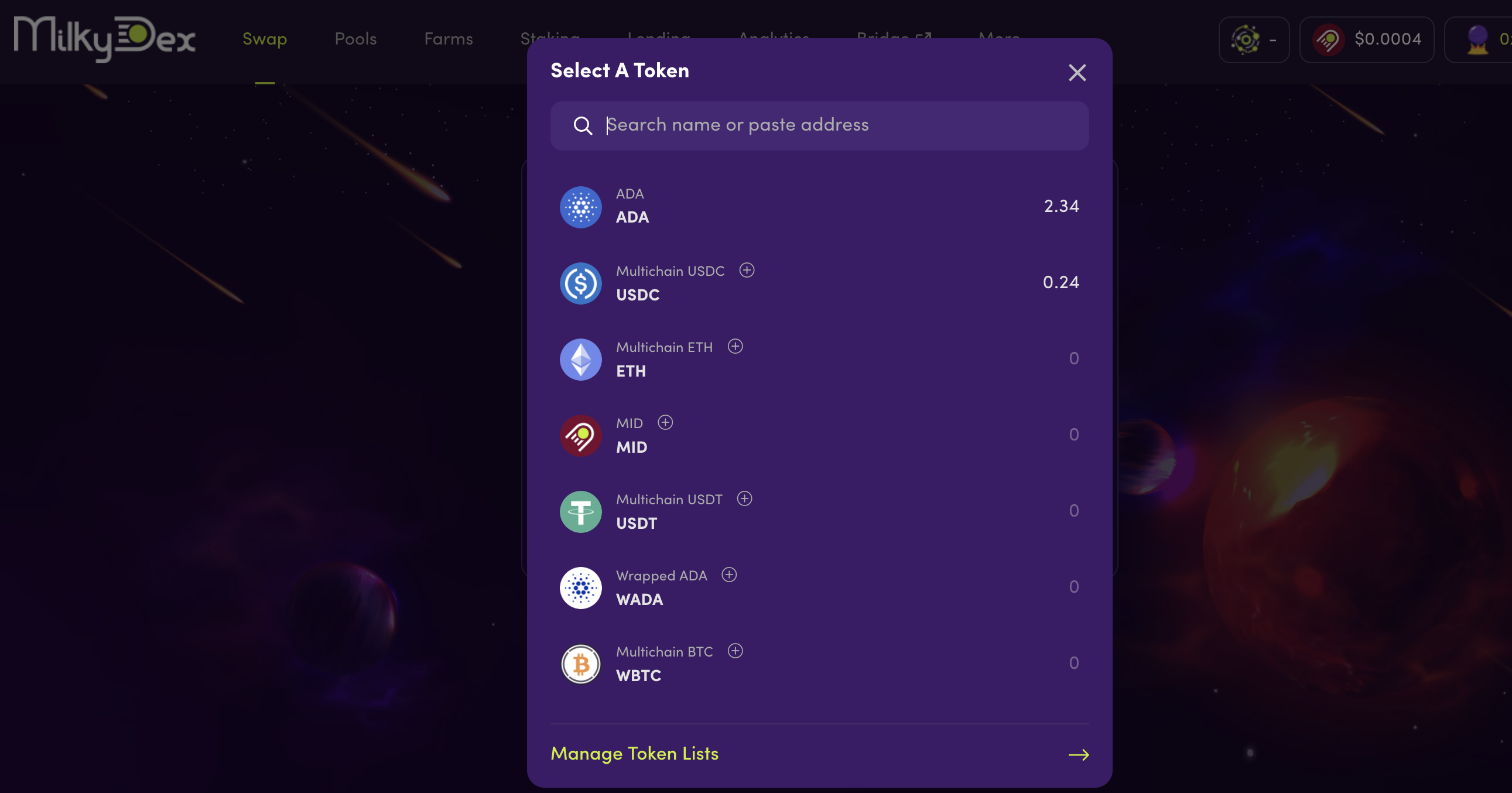This screenshot has height=793, width=1512.
Task: Open the network selector gear button
Action: 1254,39
